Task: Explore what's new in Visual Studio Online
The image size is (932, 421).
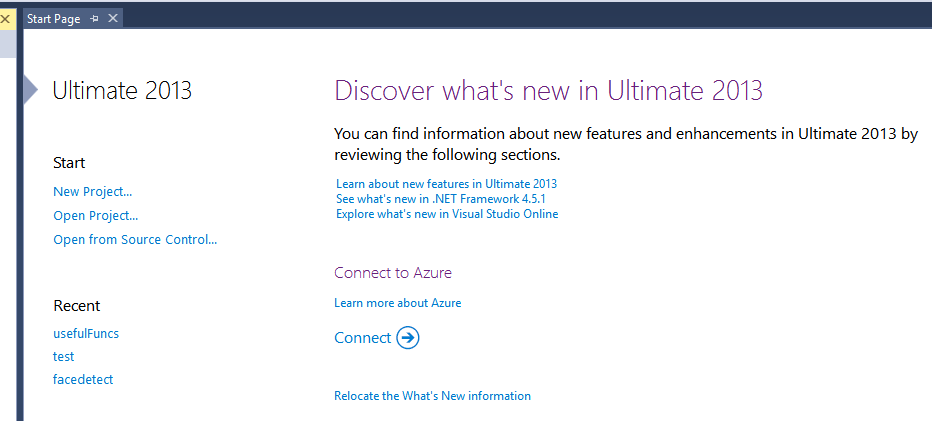Action: tap(447, 214)
